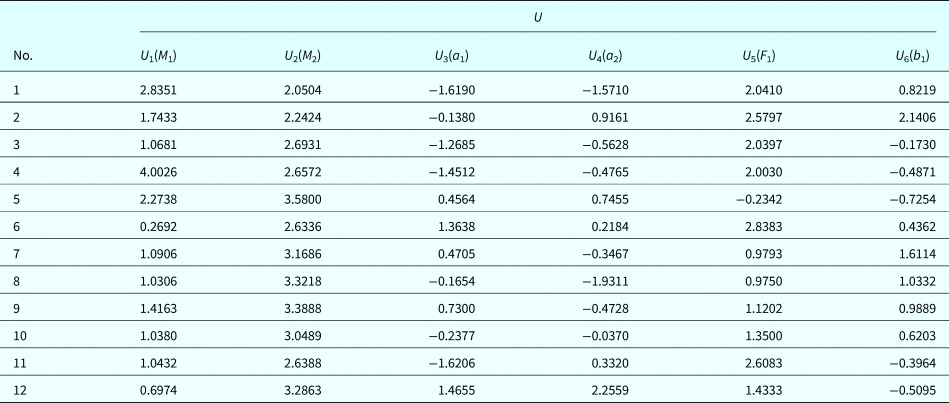The height and width of the screenshot is (403, 949).
Task: Click the No. column header
Action: tap(23, 56)
